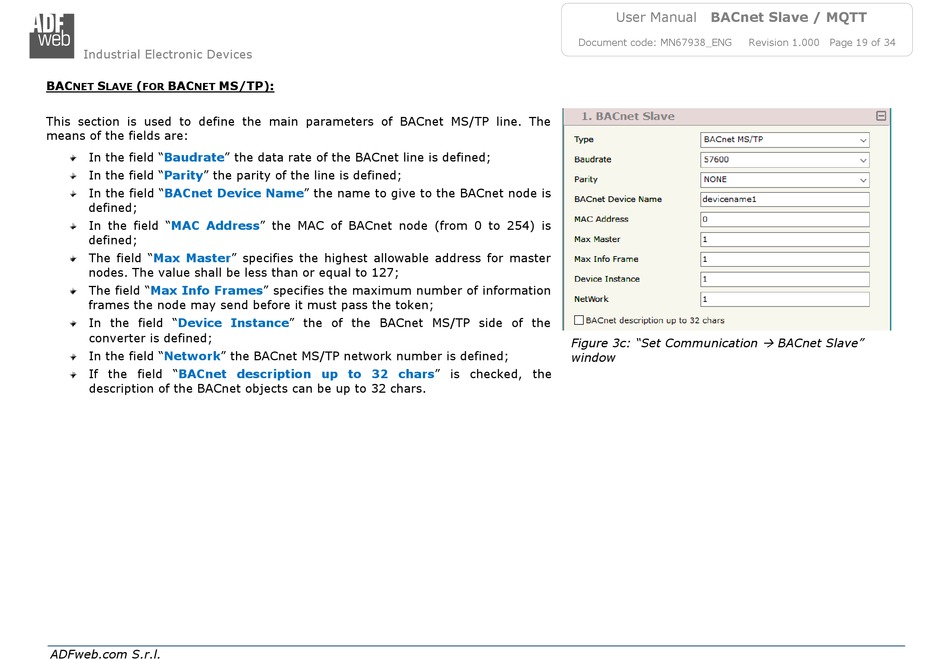Screen dimensions: 950x659
Task: Click 'Page 19 of 34' in header
Action: pyautogui.click(x=862, y=42)
